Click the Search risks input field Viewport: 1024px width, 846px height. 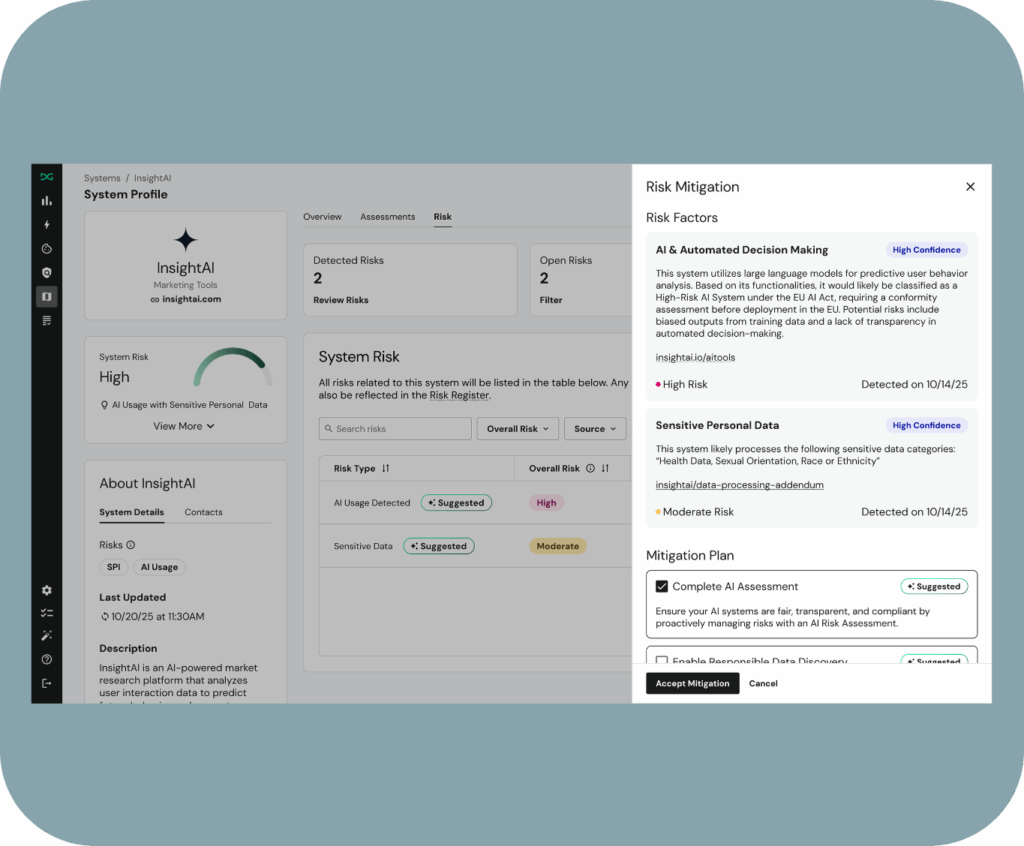point(395,429)
